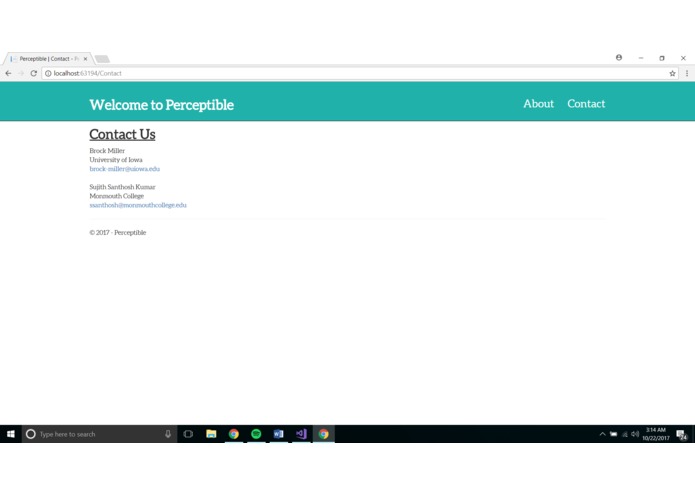Screen dimensions: 695x494
Task: Click the Contact Us heading
Action: [122, 134]
